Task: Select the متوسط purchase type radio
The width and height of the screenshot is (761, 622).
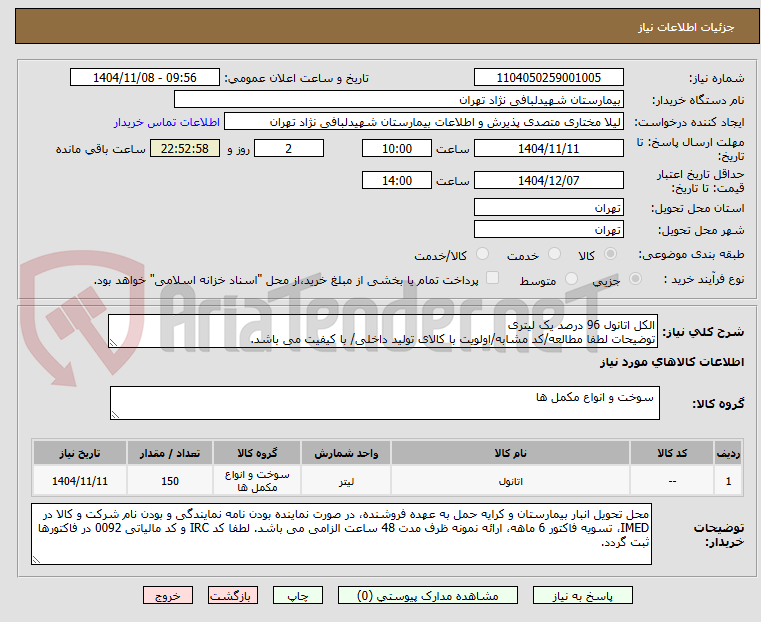Action: pos(571,279)
